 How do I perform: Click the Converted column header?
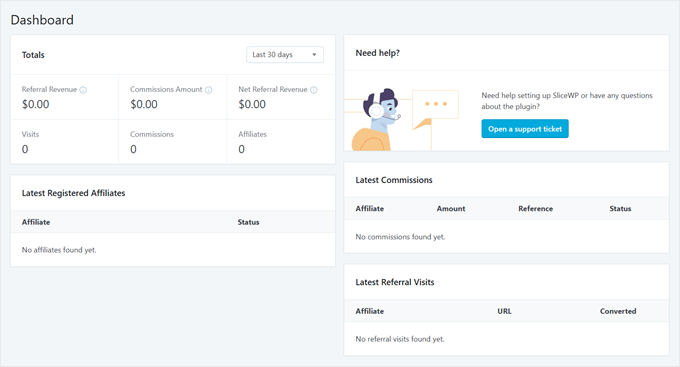(x=618, y=311)
